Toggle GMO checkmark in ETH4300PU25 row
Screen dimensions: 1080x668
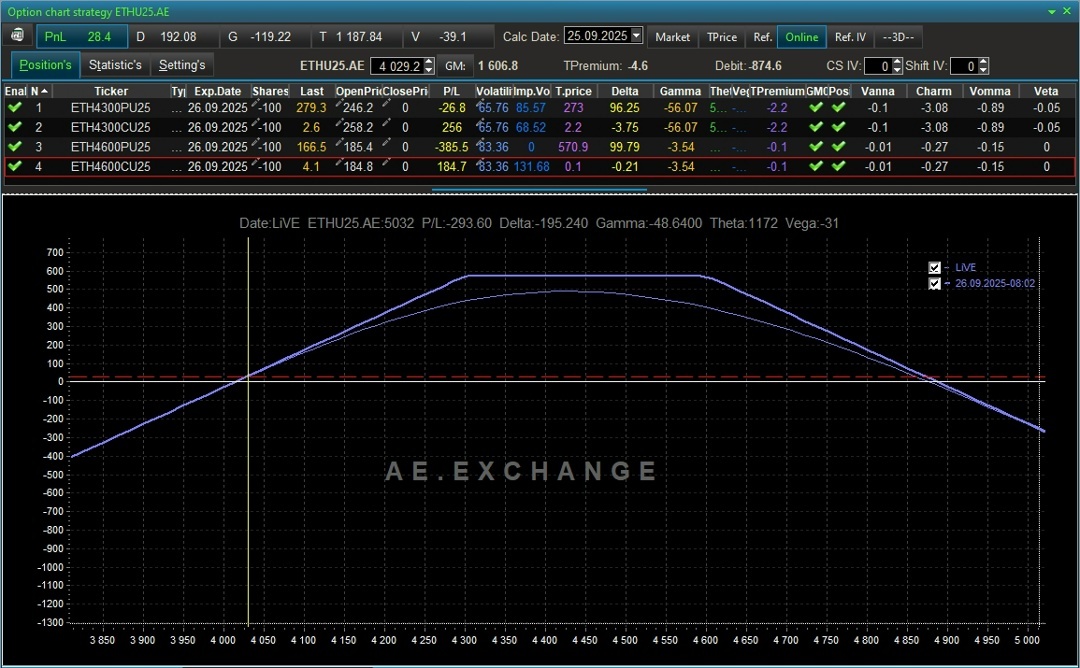click(816, 107)
